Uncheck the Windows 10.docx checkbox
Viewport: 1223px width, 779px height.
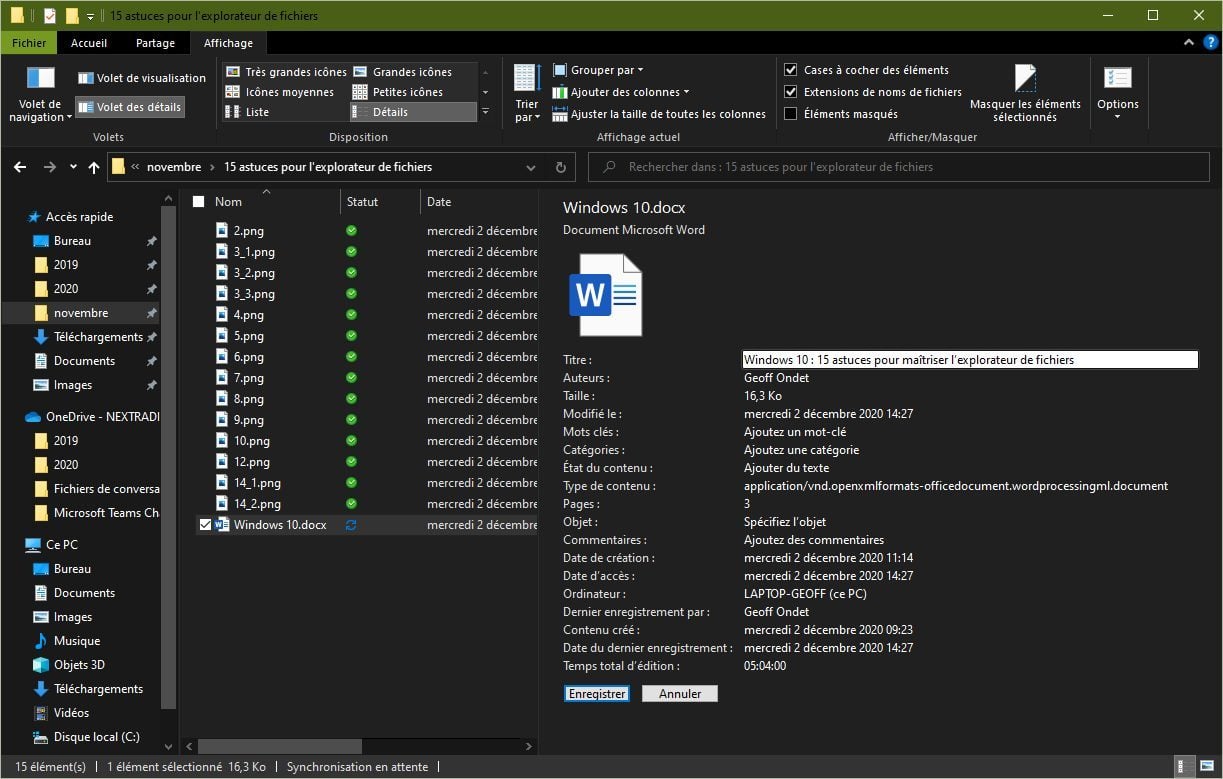(206, 525)
